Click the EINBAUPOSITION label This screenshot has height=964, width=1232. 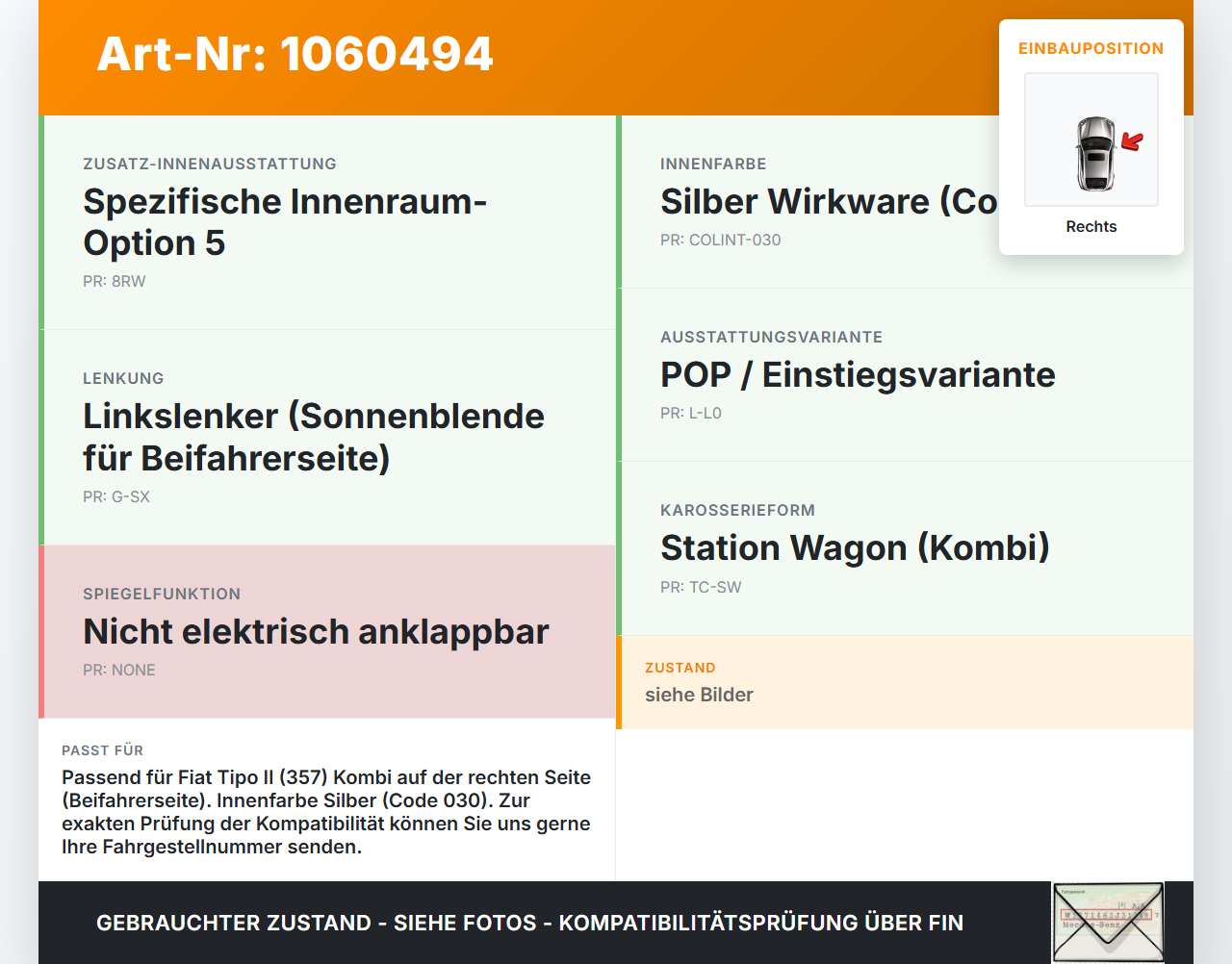(x=1091, y=48)
